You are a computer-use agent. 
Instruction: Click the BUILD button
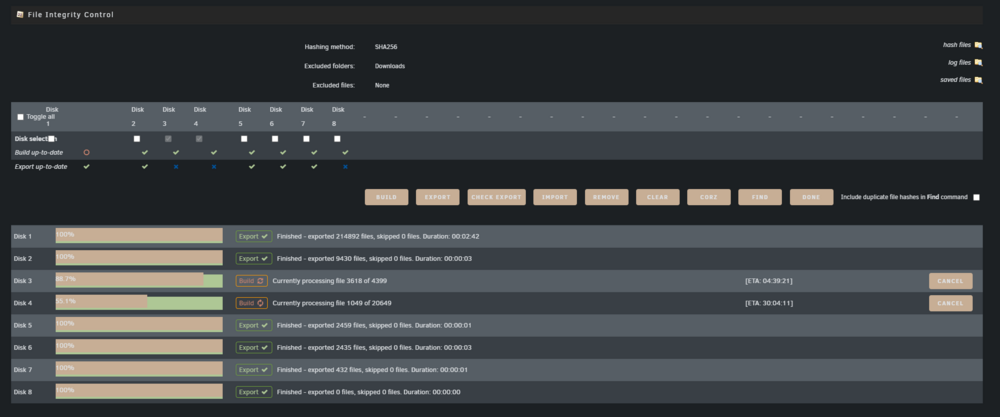386,197
